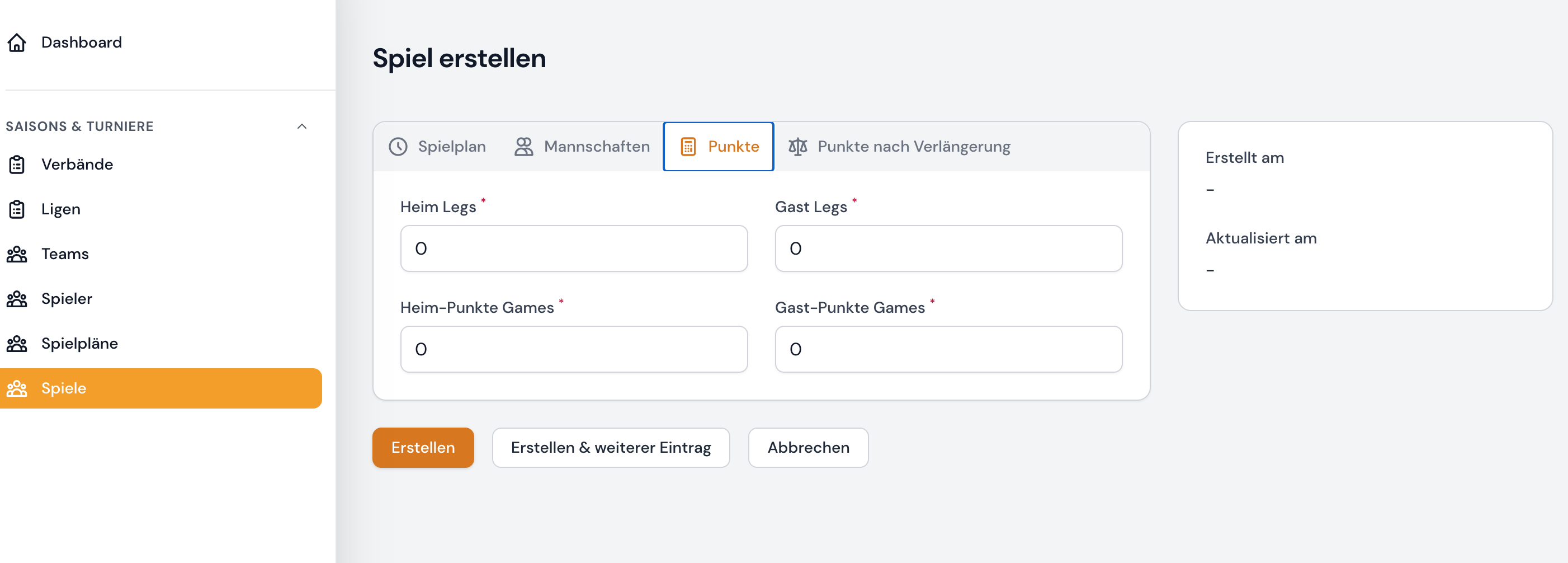Click Erstellen & weiterer Eintrag
Image resolution: width=1568 pixels, height=563 pixels.
(x=611, y=448)
